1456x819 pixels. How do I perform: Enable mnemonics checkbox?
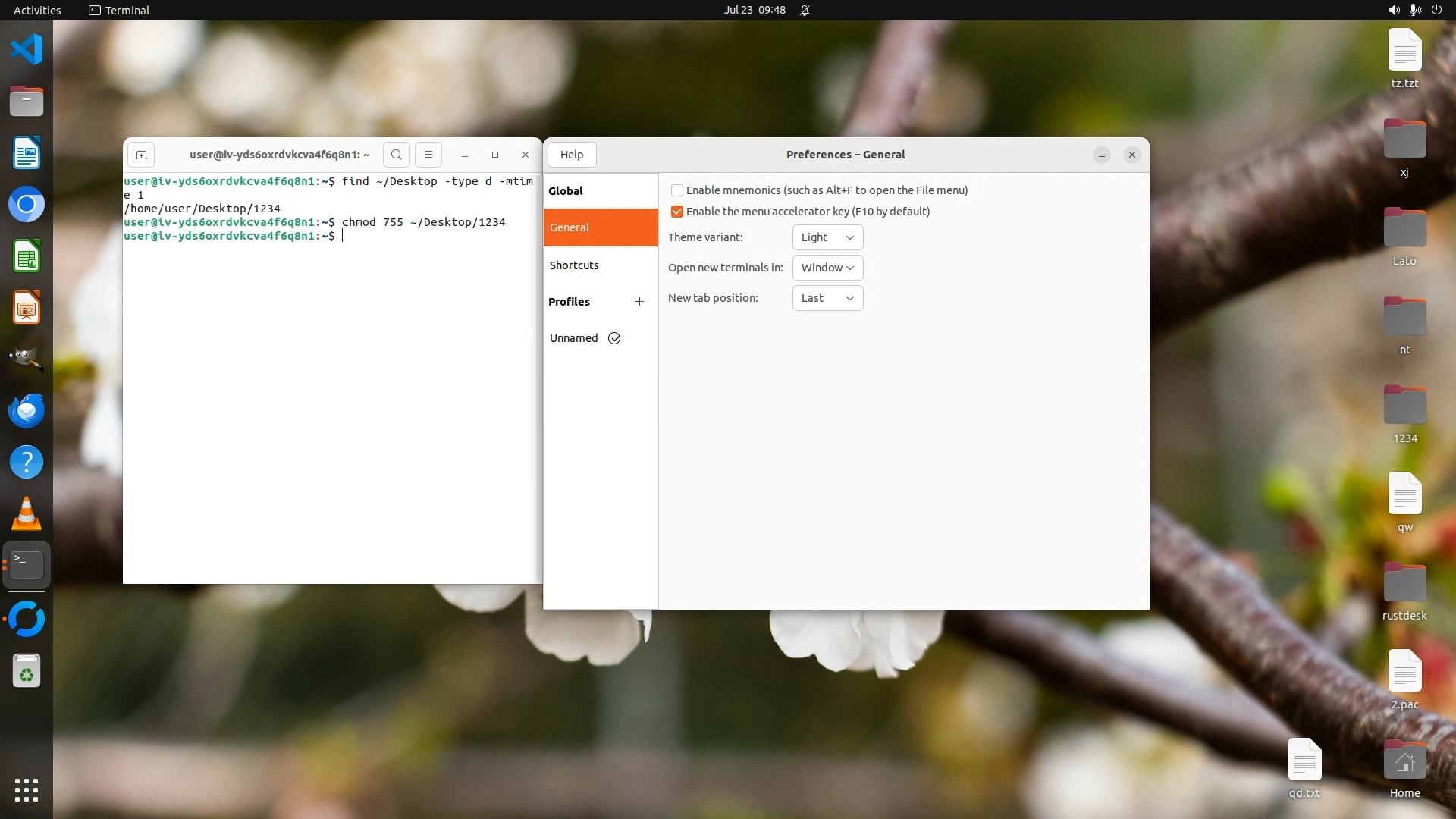click(677, 190)
